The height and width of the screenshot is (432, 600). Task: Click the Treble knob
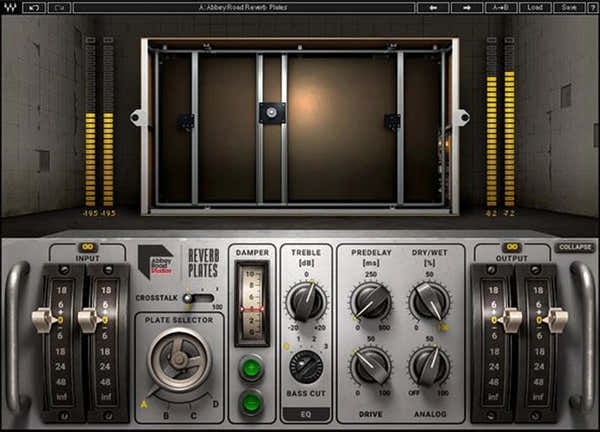[306, 302]
